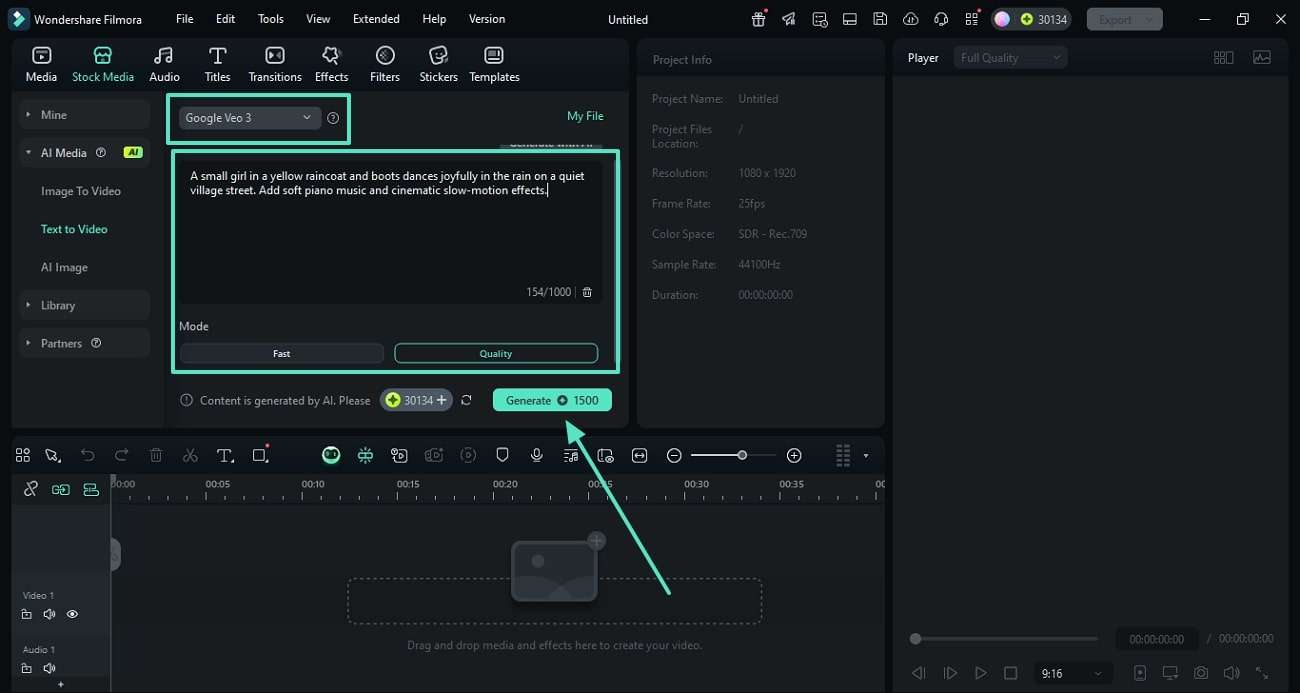
Task: Open the cloud upload icon
Action: (910, 19)
